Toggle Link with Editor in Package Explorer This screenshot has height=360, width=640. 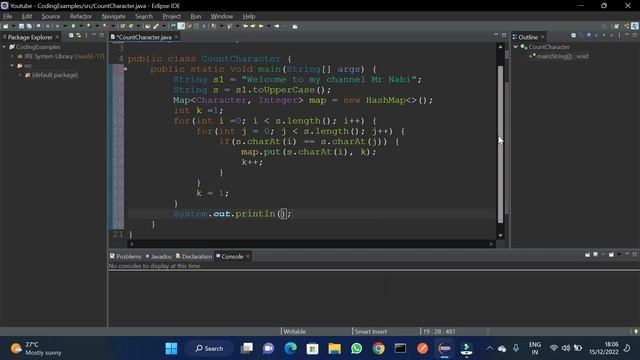[x=78, y=36]
